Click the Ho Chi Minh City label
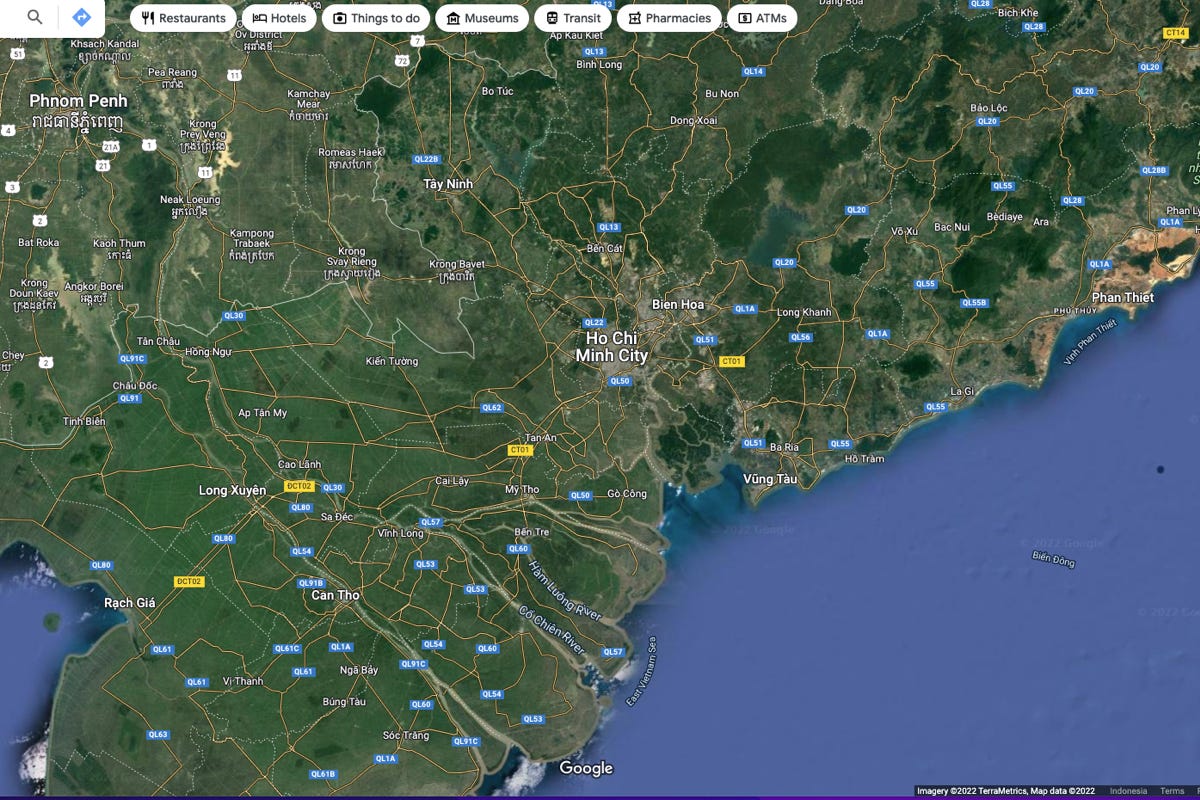 point(611,346)
